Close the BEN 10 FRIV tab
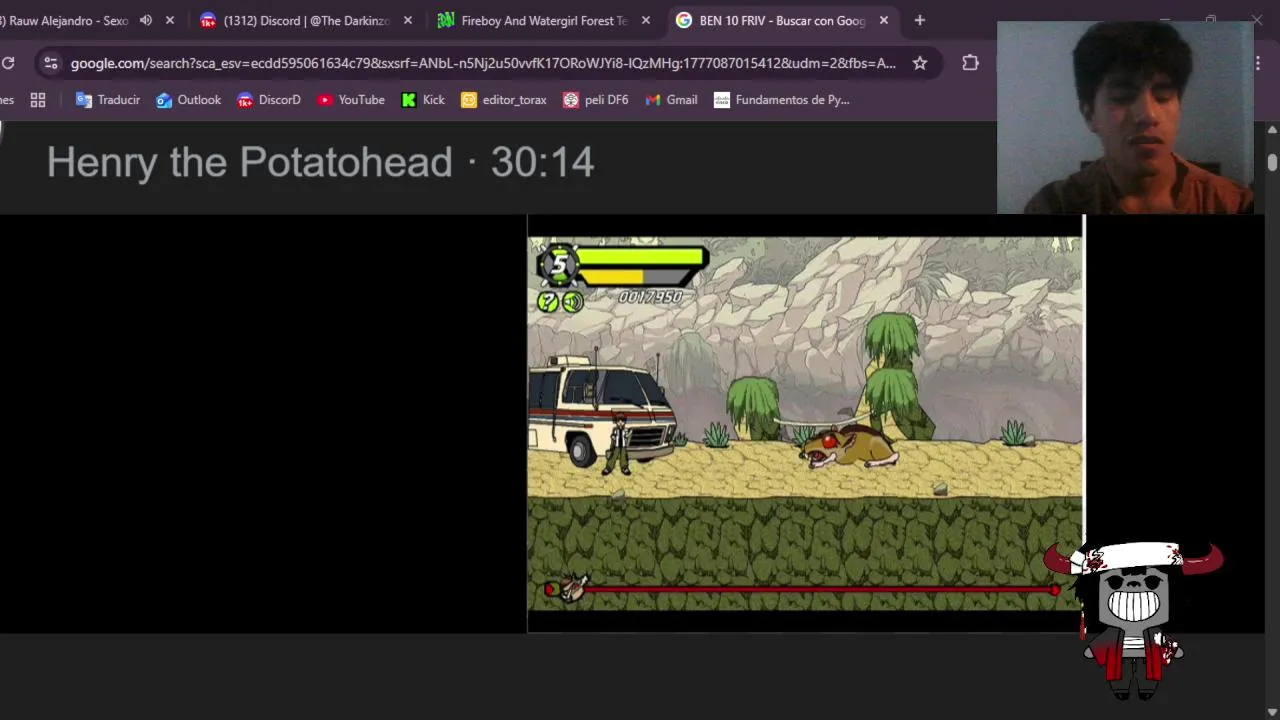The image size is (1280, 720). click(884, 20)
